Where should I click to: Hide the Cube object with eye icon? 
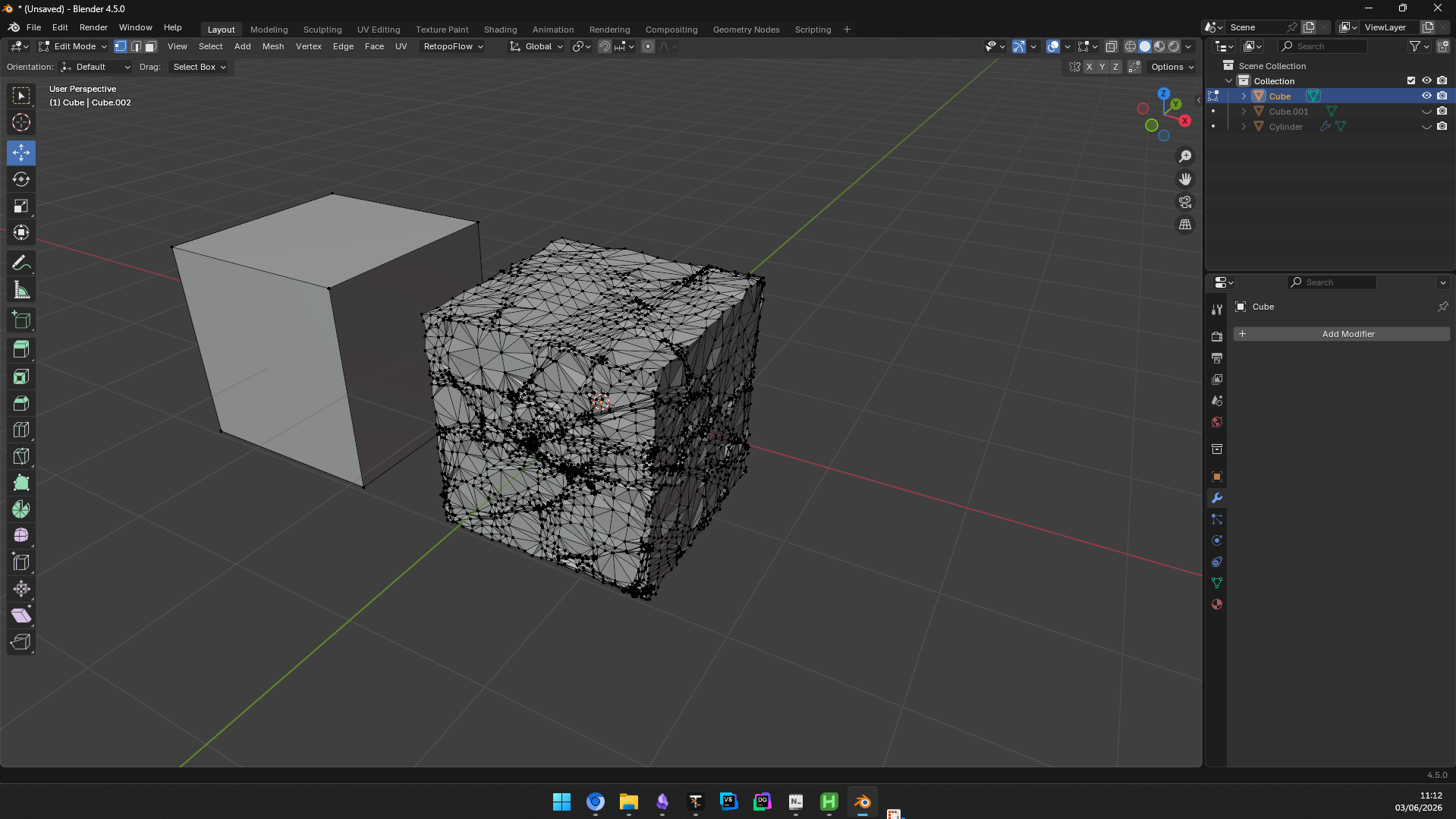pyautogui.click(x=1426, y=96)
